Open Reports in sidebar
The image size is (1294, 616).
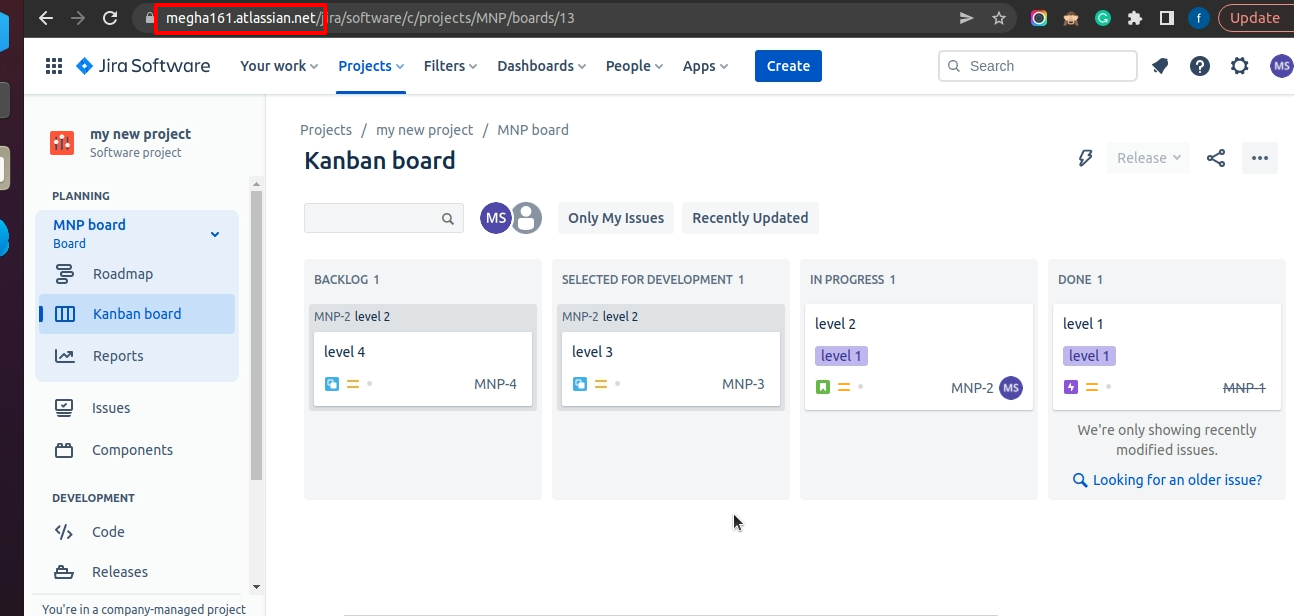137,356
